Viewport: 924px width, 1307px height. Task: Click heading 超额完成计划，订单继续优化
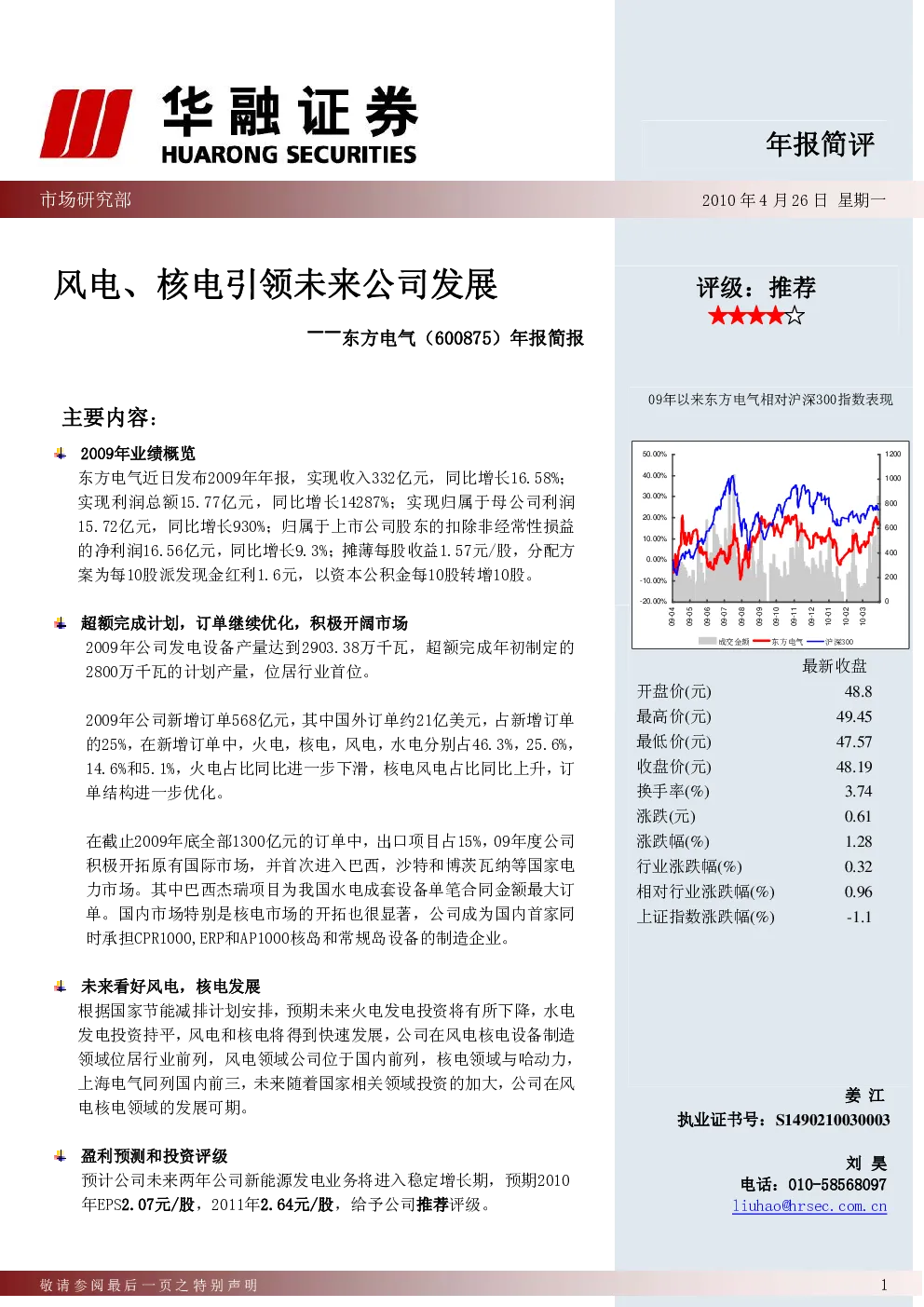[244, 623]
